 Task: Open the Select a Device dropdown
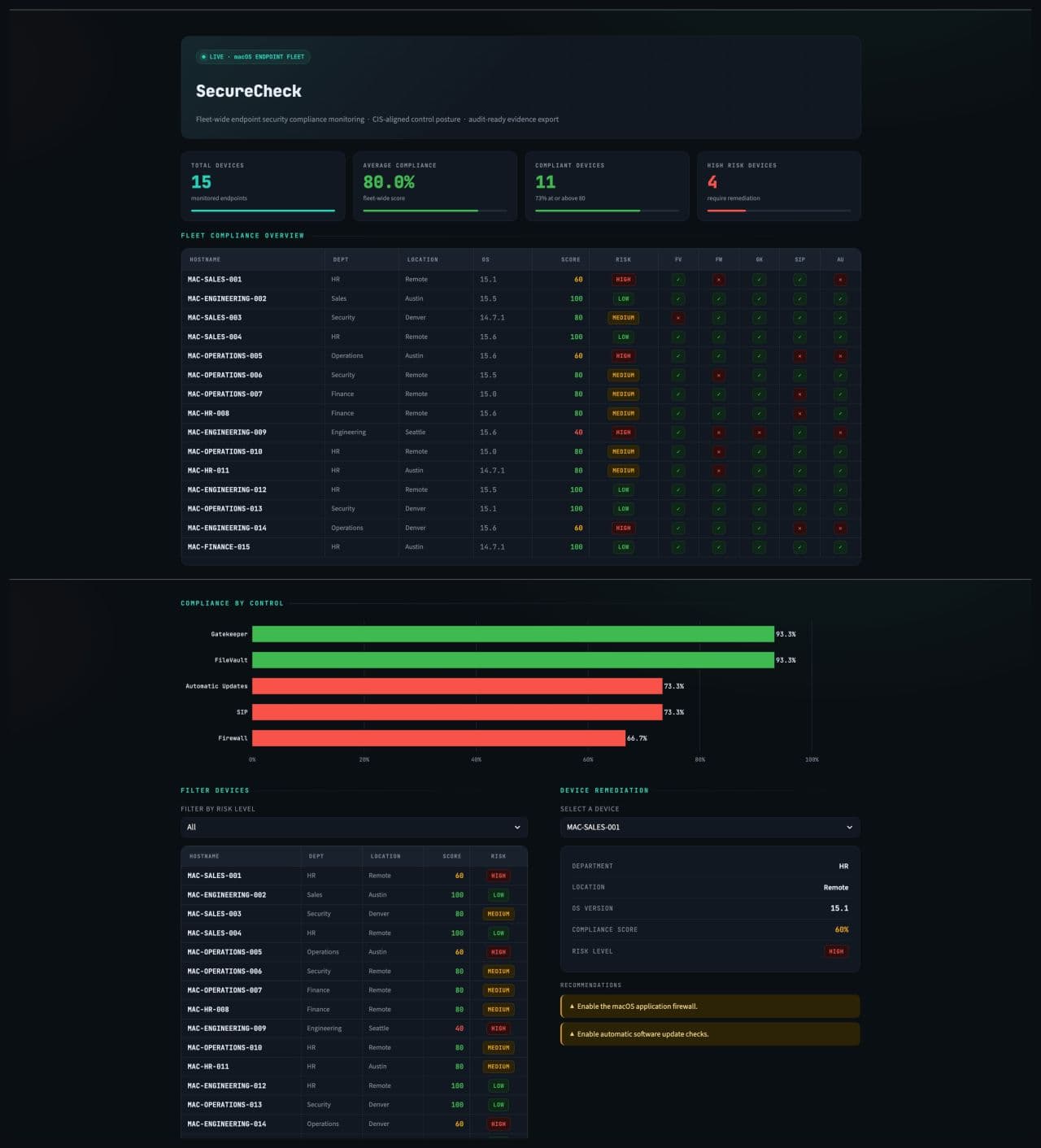tap(710, 827)
